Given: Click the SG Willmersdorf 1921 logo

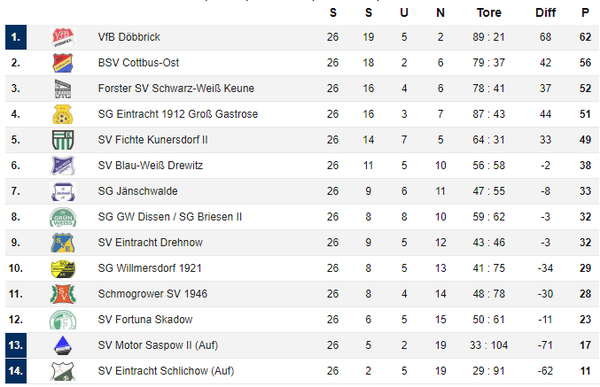Looking at the screenshot, I should click(x=63, y=268).
